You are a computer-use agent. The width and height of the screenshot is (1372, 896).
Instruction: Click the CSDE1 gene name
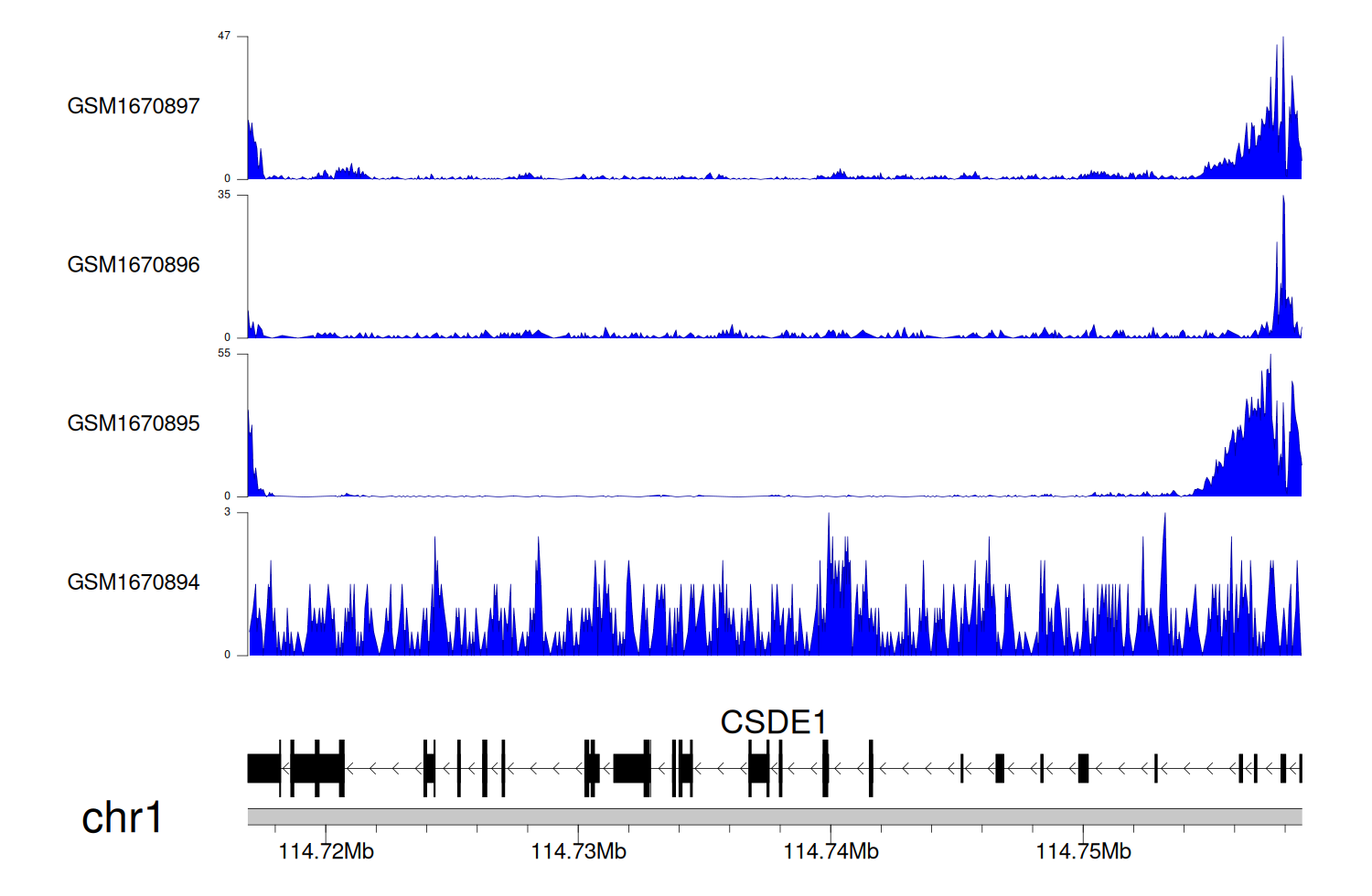click(x=773, y=722)
